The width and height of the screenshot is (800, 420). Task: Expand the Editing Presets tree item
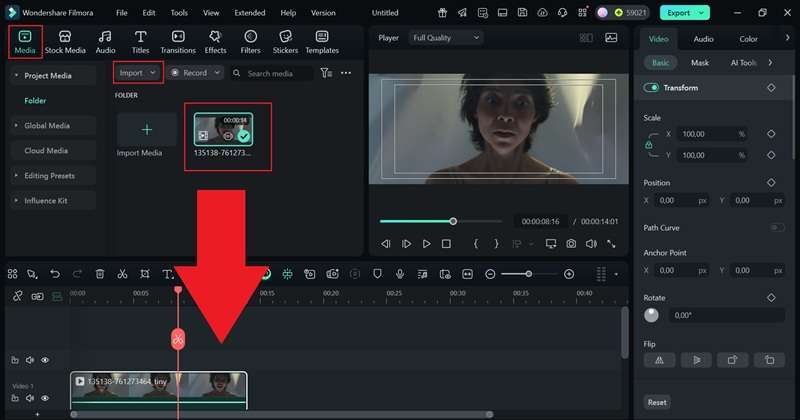(x=16, y=176)
